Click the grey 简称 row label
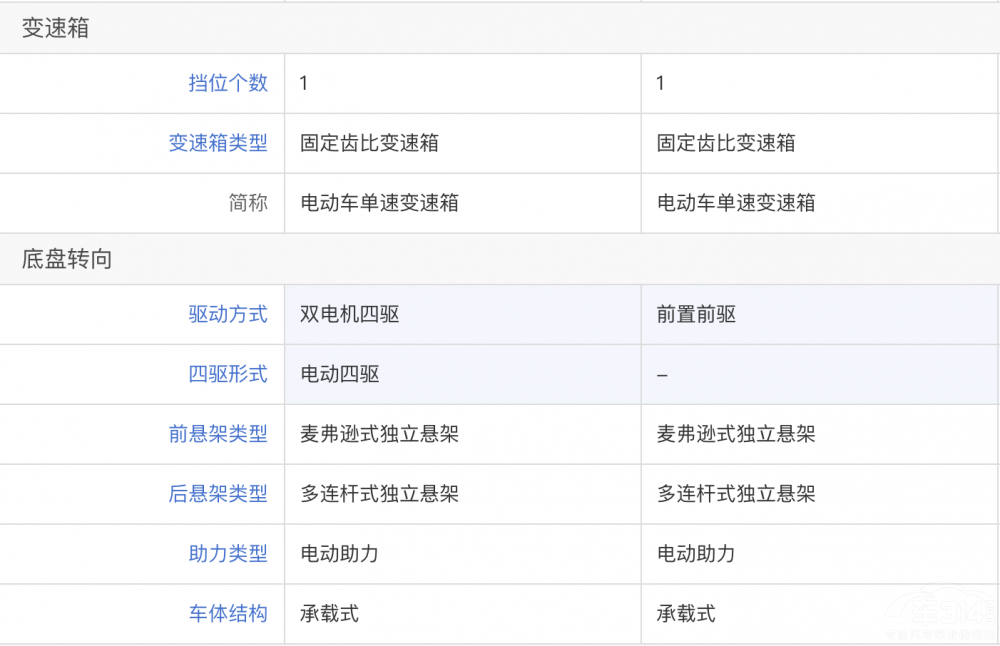This screenshot has width=1000, height=646. [248, 203]
